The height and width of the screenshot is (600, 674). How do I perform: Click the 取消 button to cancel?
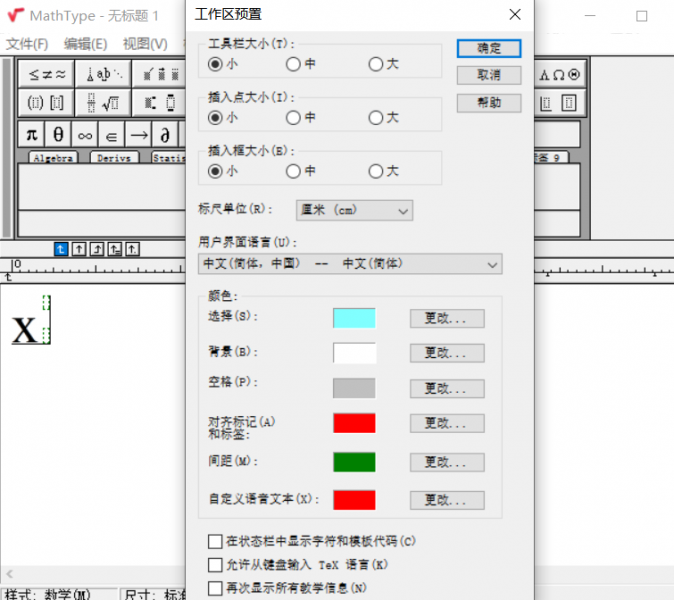[x=489, y=76]
